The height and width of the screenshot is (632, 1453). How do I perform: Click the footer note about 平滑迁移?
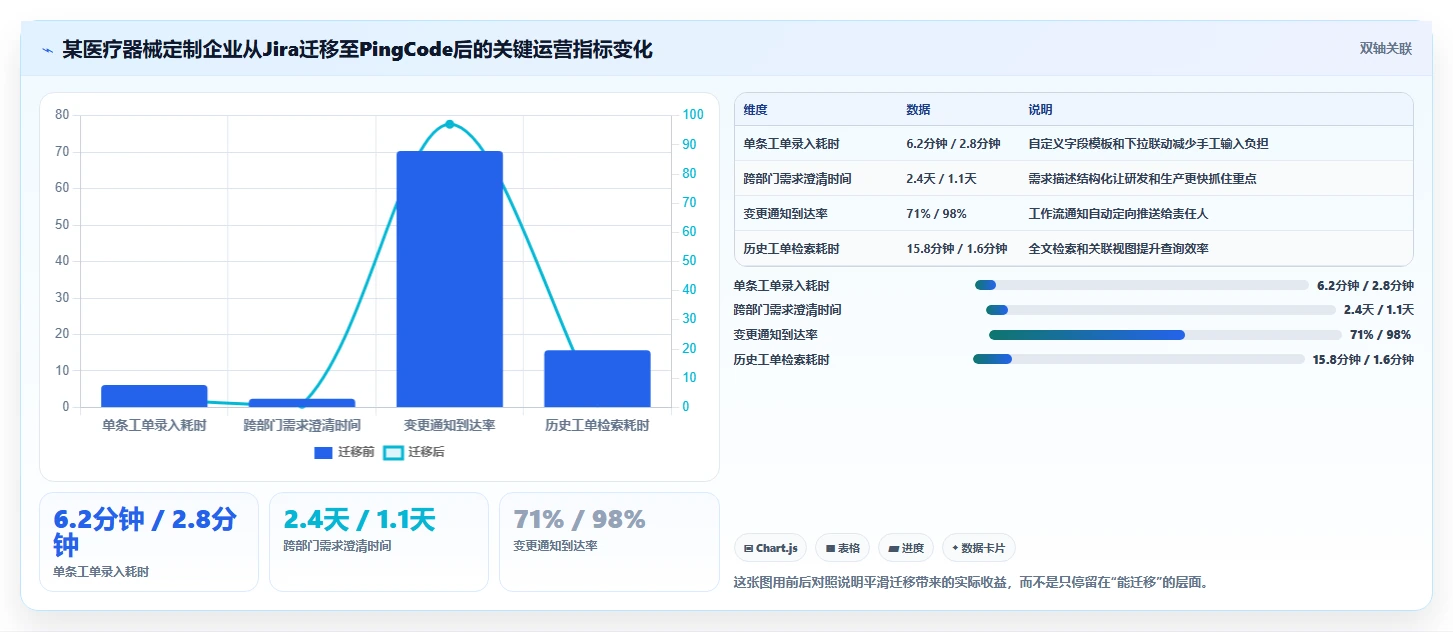973,582
